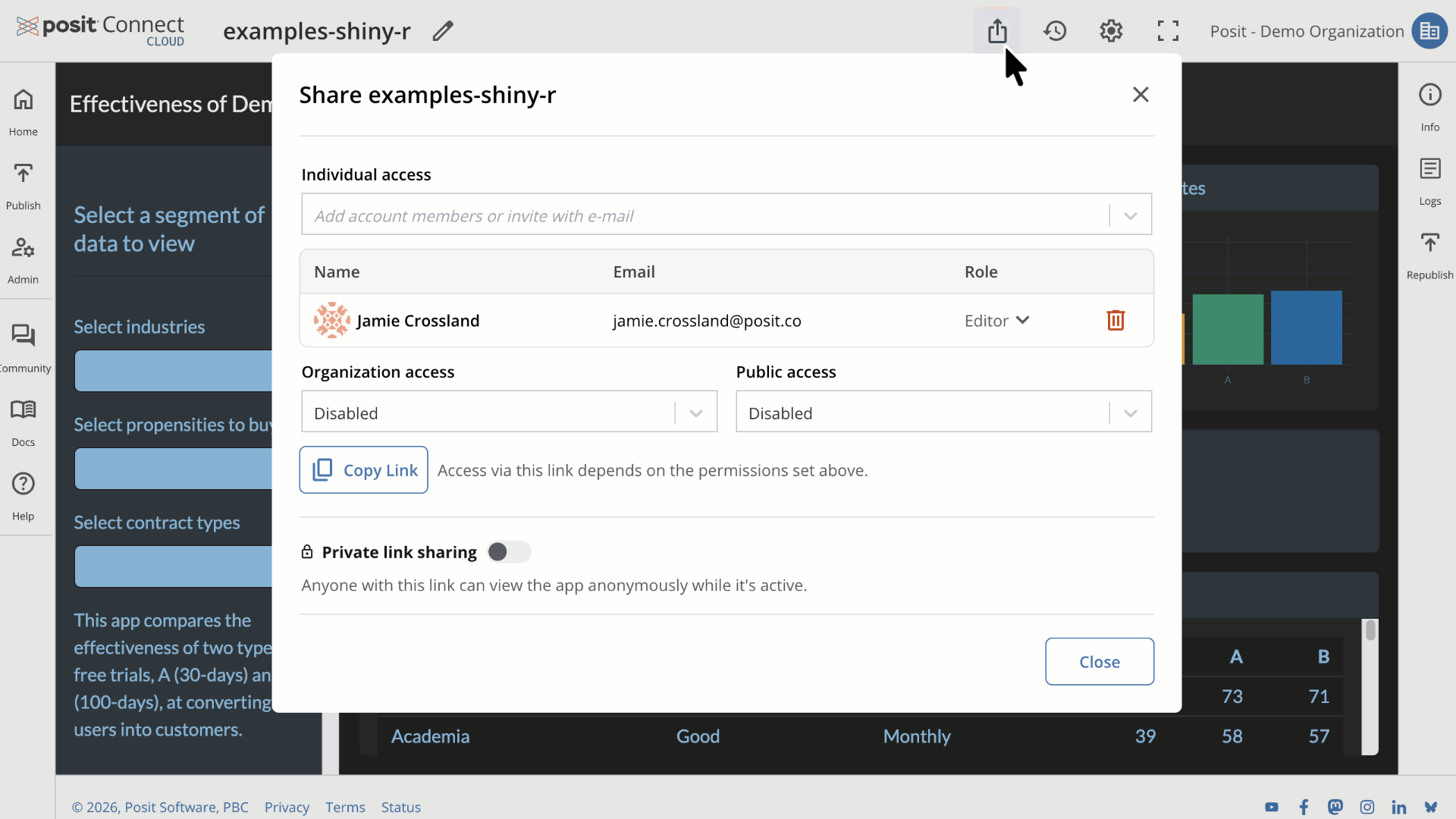This screenshot has height=819, width=1456.
Task: Open settings gear icon in header
Action: [x=1111, y=31]
